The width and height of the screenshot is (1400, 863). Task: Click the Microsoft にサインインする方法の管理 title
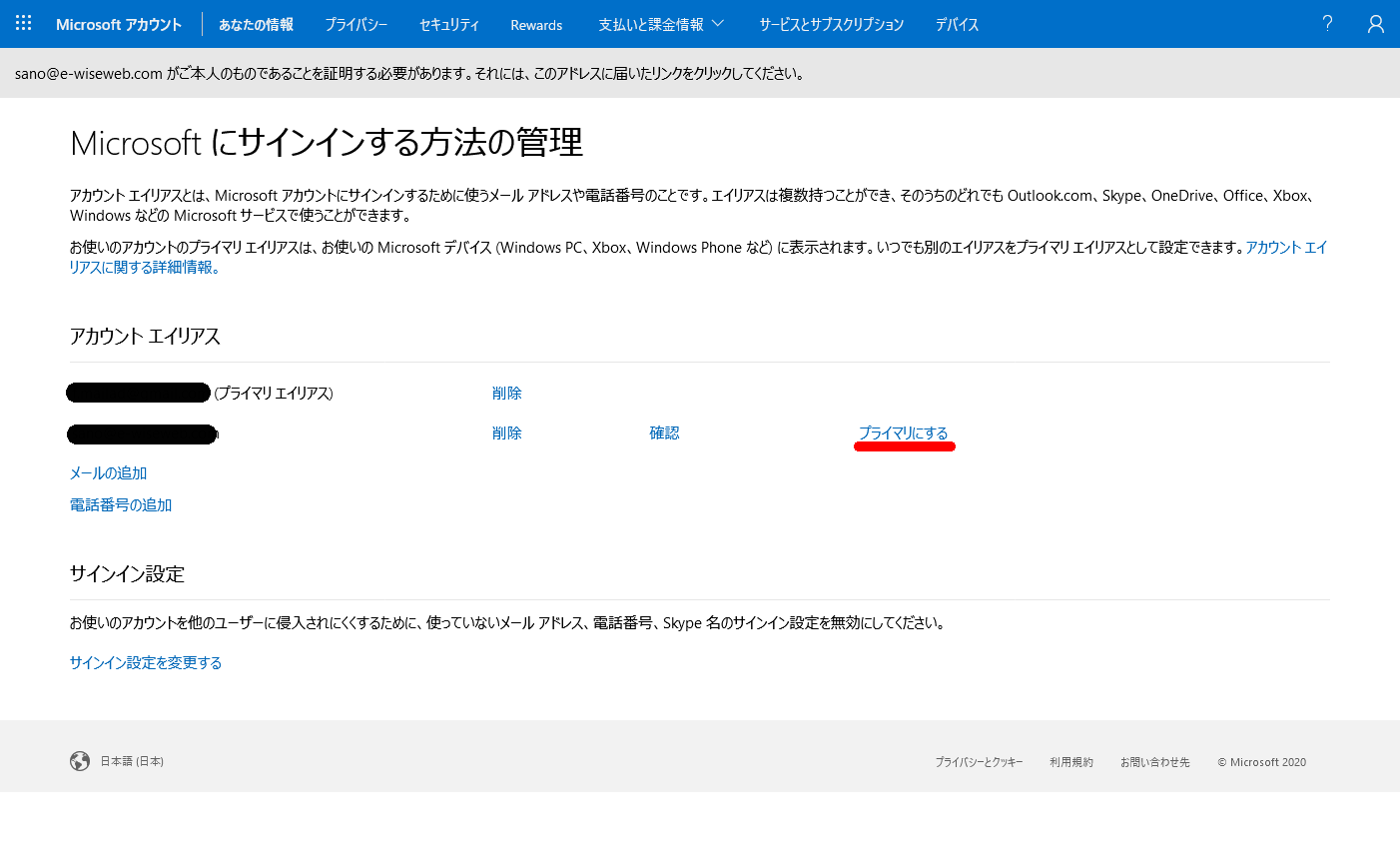point(327,143)
